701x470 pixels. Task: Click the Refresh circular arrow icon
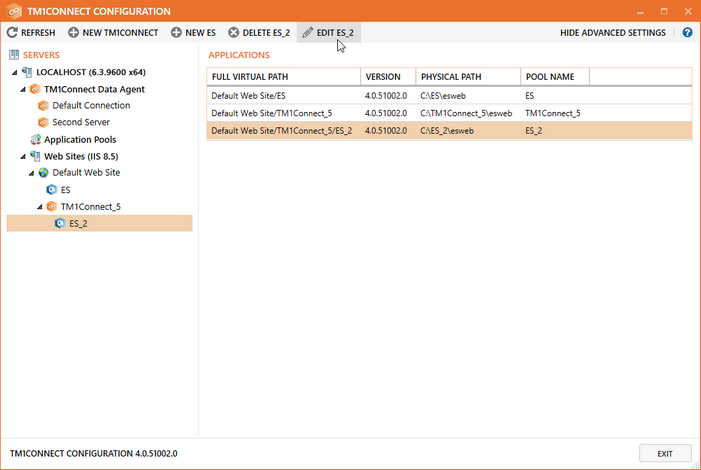(x=12, y=32)
